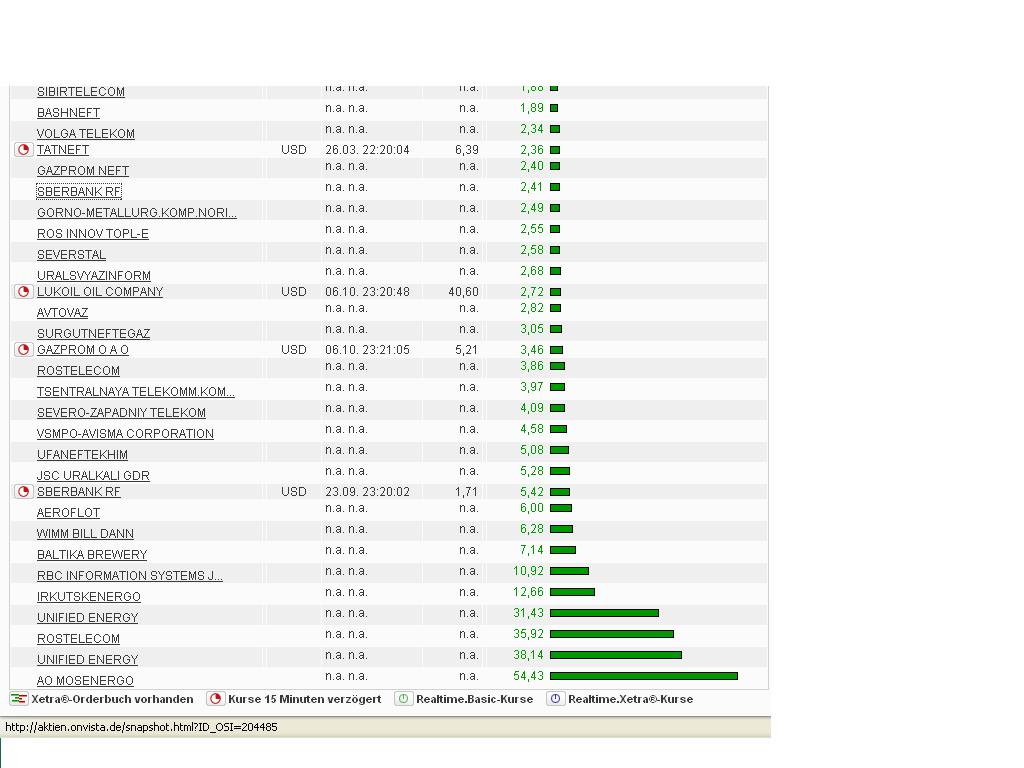Open the GAZPROM NEFT link
Viewport: 1024px width, 768px height.
pyautogui.click(x=83, y=170)
